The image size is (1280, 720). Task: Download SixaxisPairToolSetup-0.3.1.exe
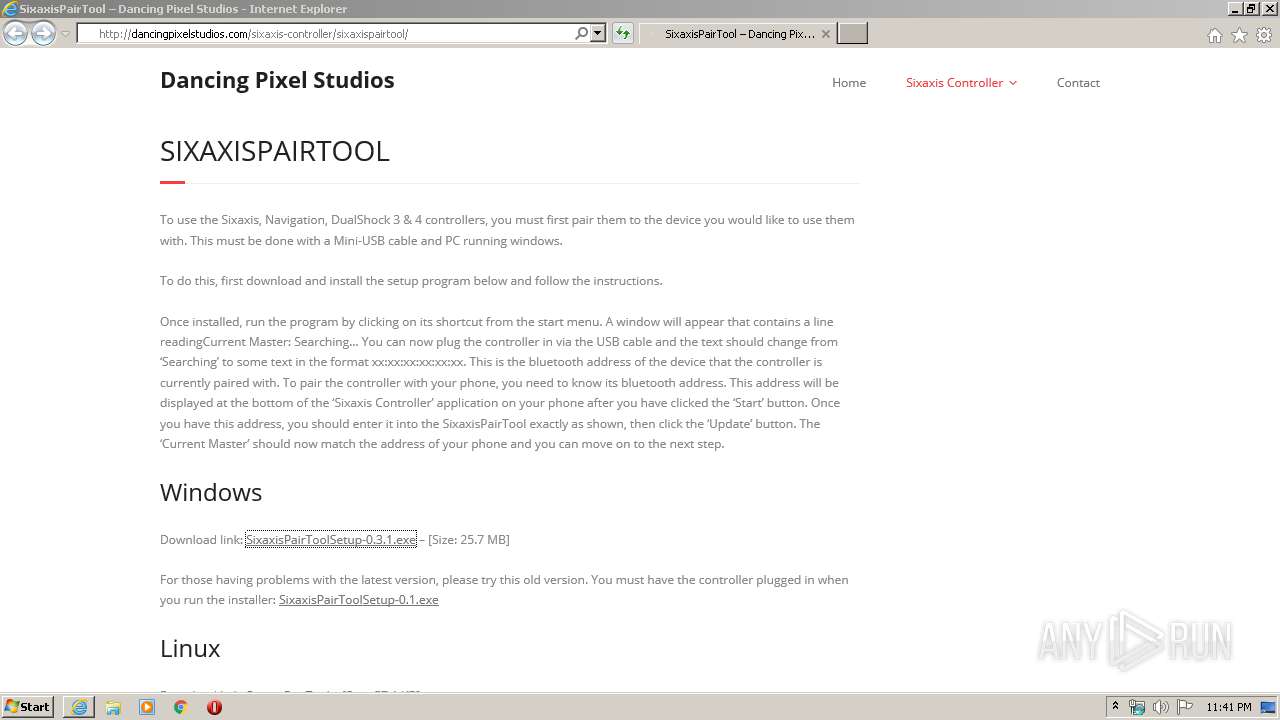pos(331,539)
